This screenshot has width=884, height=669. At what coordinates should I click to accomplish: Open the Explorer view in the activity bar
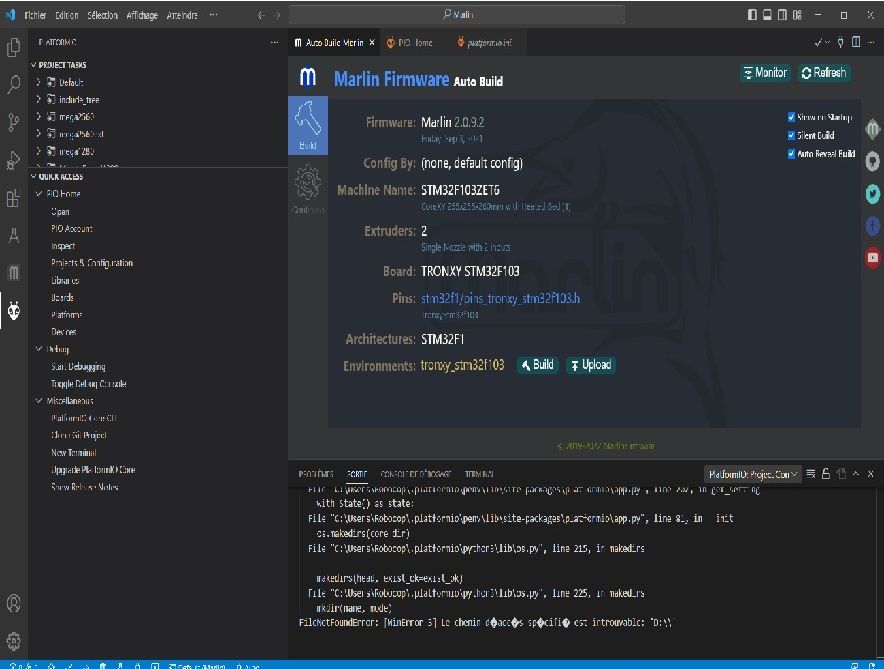click(x=14, y=47)
